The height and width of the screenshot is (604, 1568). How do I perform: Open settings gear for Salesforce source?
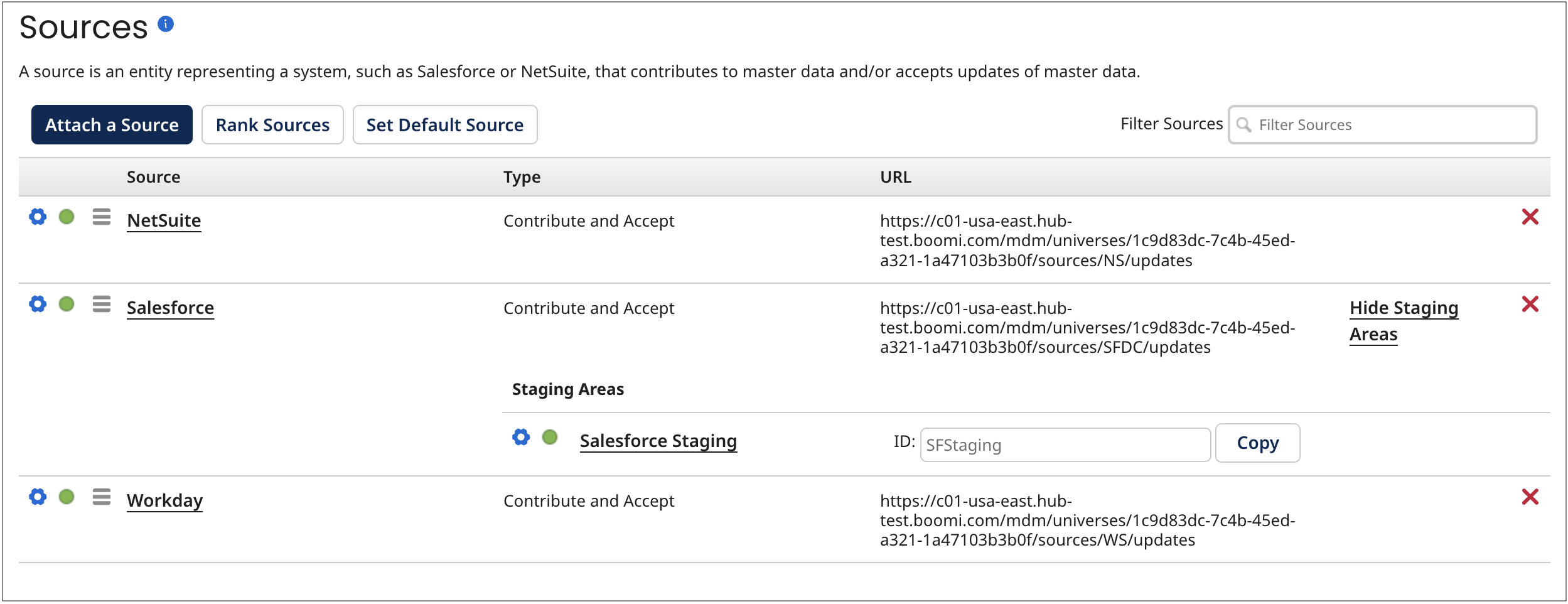click(38, 304)
